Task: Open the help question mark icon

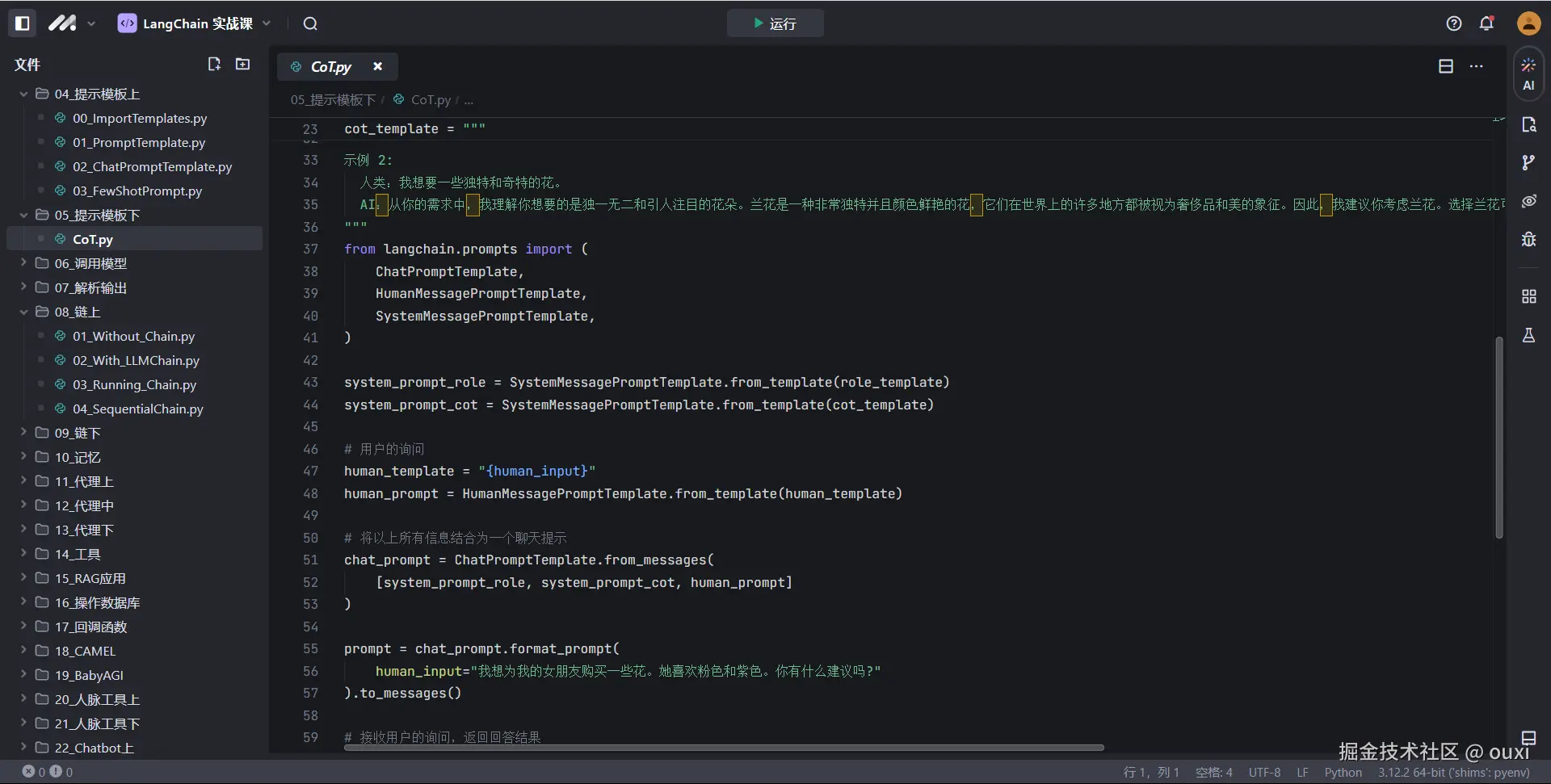Action: point(1454,23)
